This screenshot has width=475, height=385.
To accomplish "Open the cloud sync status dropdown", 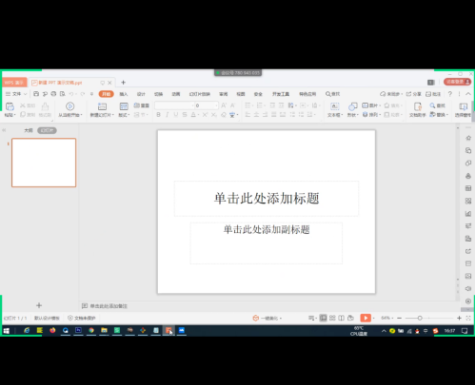I will (x=391, y=94).
